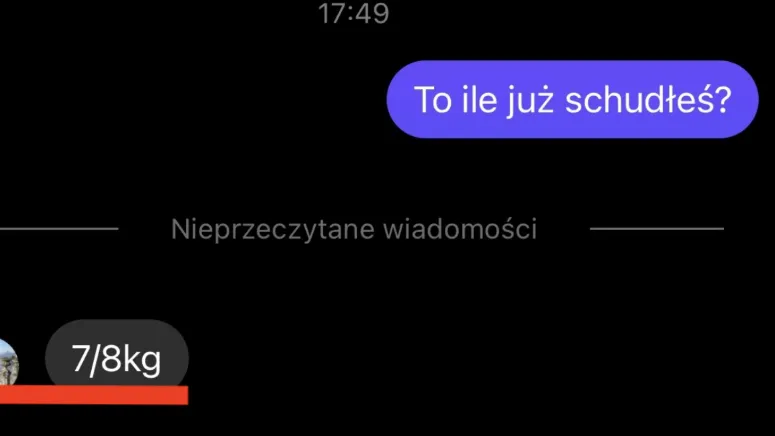Click the 17:49 timestamp
Viewport: 775px width, 436px height.
tap(353, 13)
